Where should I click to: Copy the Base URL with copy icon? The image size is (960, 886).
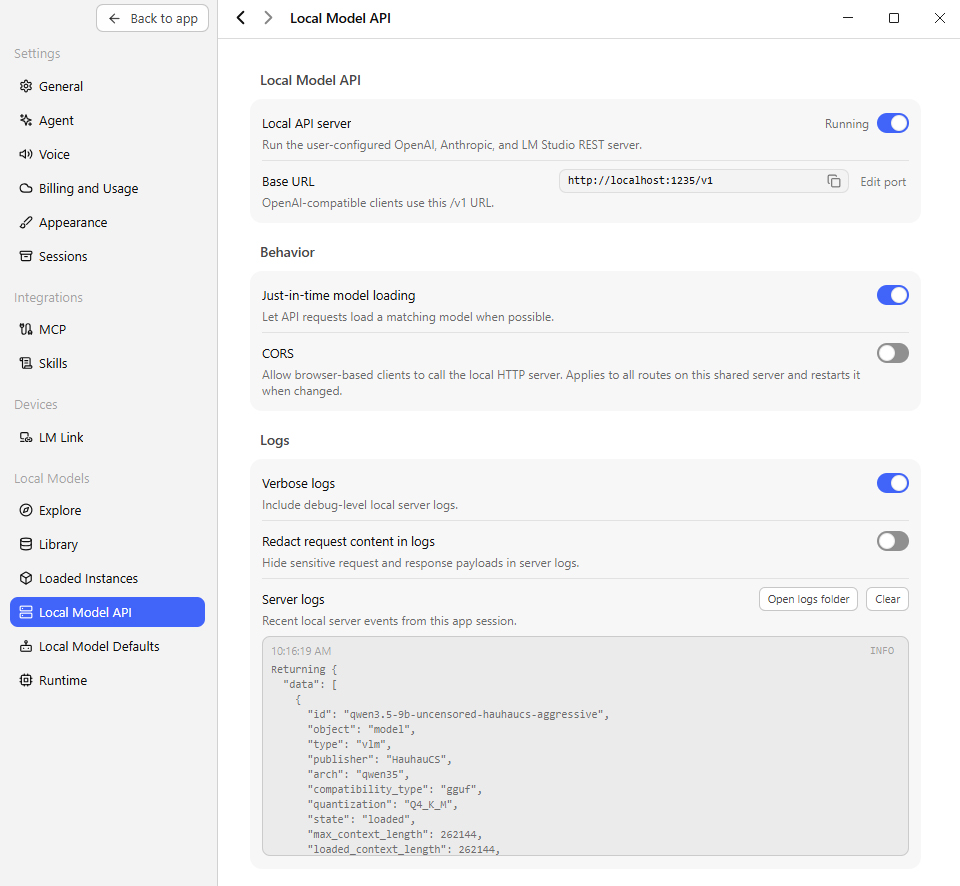834,181
